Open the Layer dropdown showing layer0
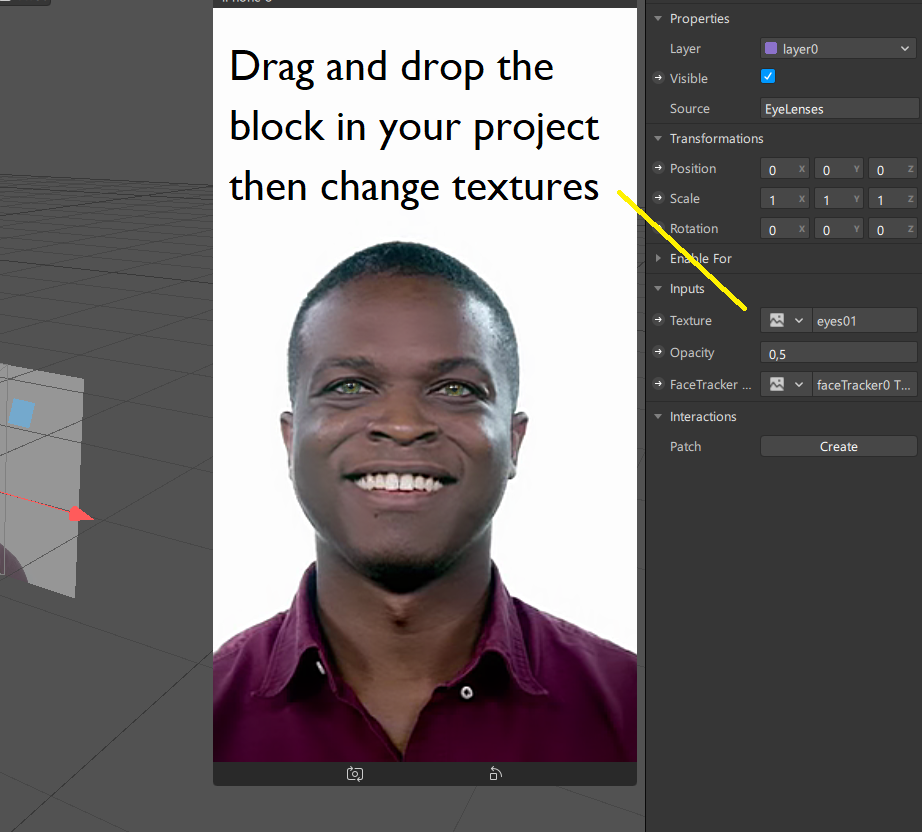Screen dimensions: 922x832 [x=839, y=49]
